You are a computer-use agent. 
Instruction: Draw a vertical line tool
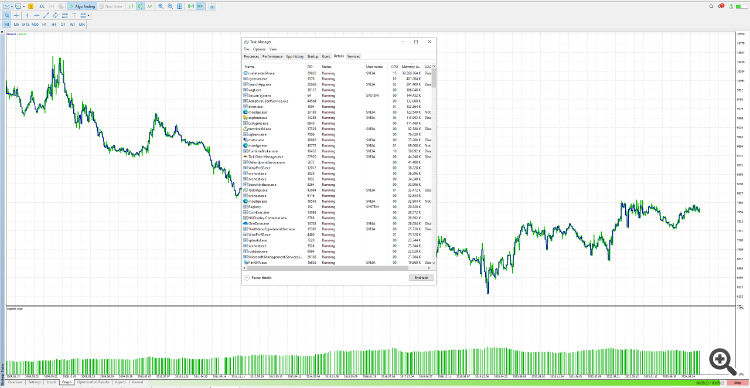[x=27, y=15]
